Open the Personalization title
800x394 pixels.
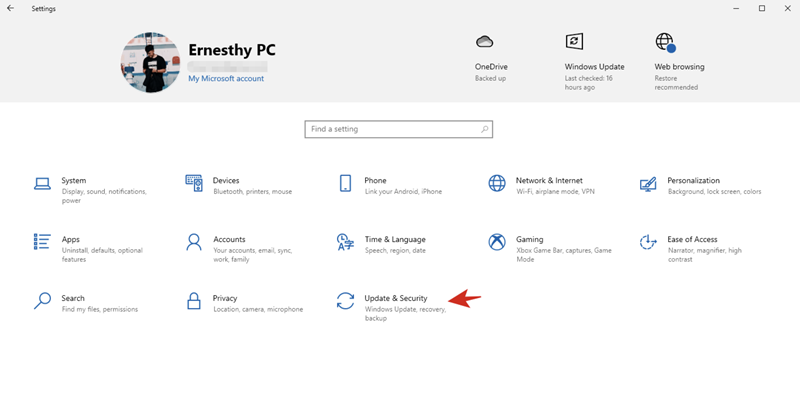coord(693,181)
